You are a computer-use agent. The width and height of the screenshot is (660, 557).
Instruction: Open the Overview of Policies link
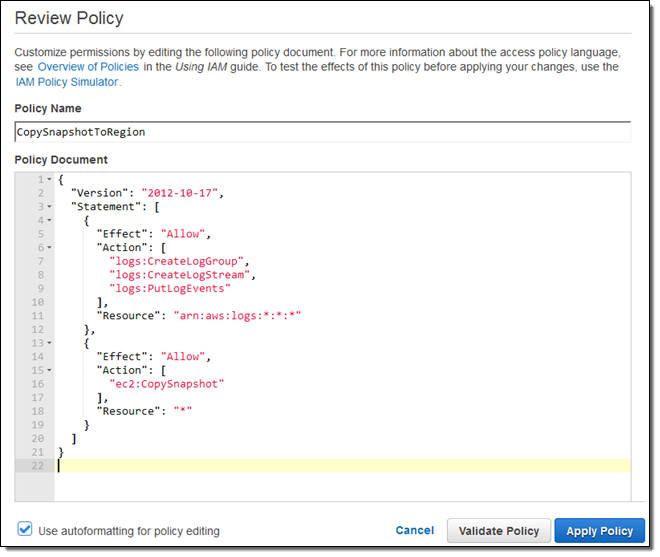pos(88,66)
